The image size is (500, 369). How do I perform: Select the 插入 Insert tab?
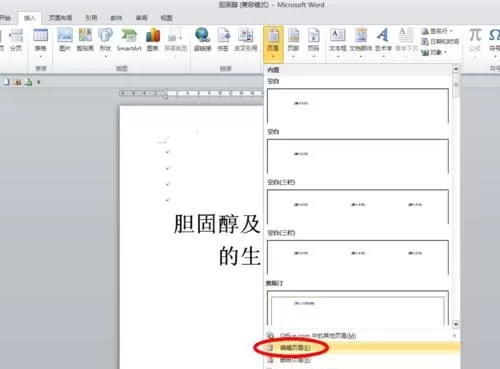coord(30,18)
